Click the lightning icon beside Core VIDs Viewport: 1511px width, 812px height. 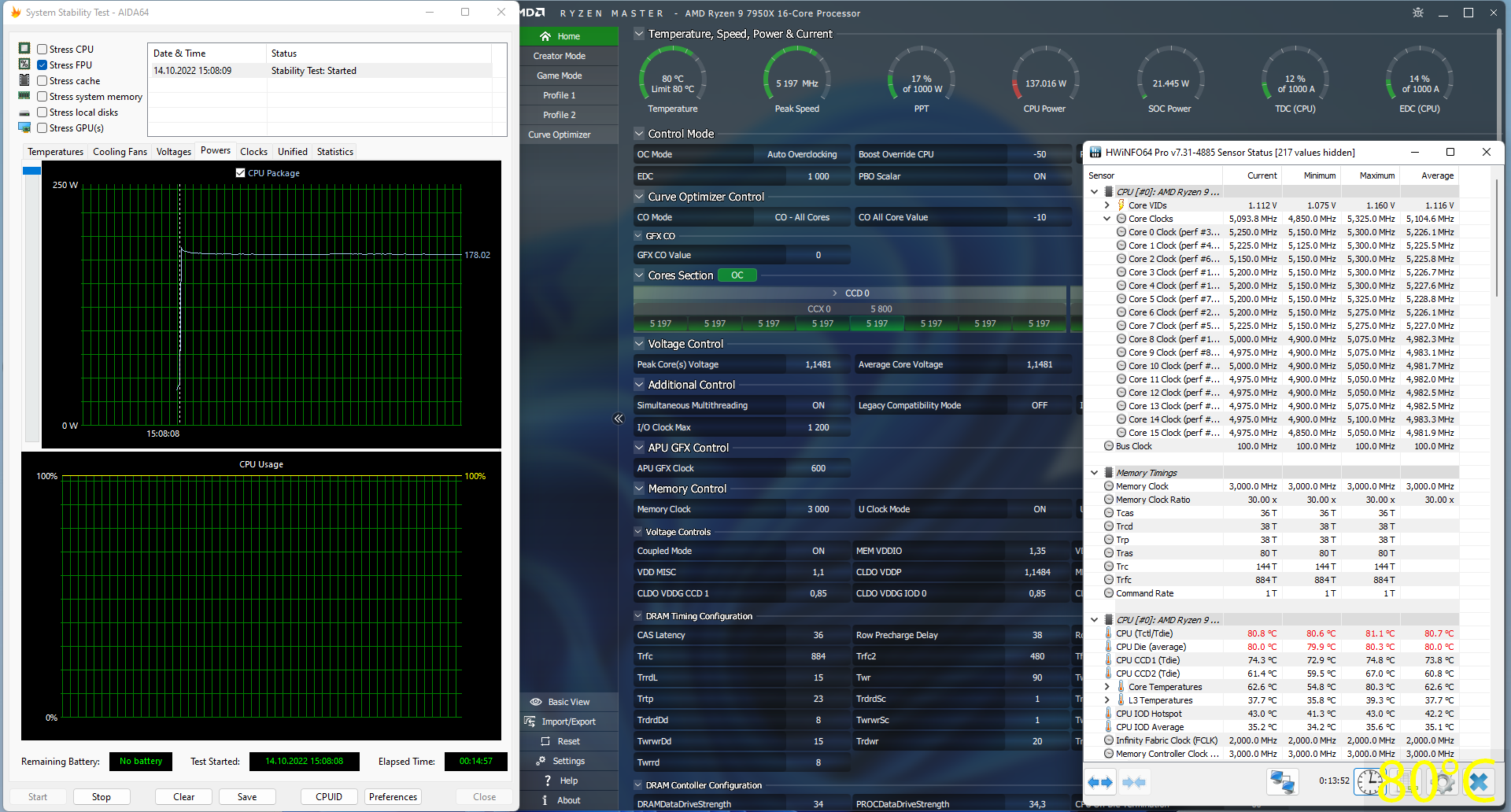tap(1121, 205)
